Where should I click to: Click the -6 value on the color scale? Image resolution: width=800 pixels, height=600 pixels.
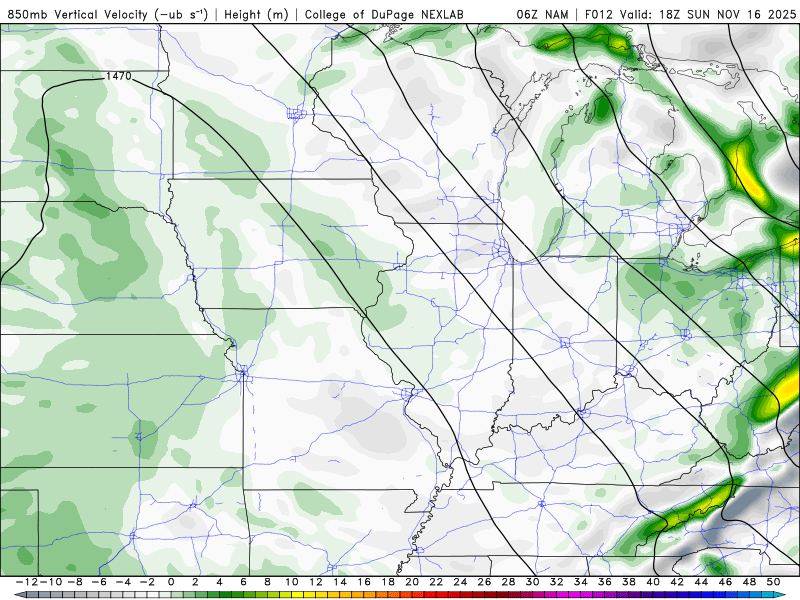tap(98, 582)
